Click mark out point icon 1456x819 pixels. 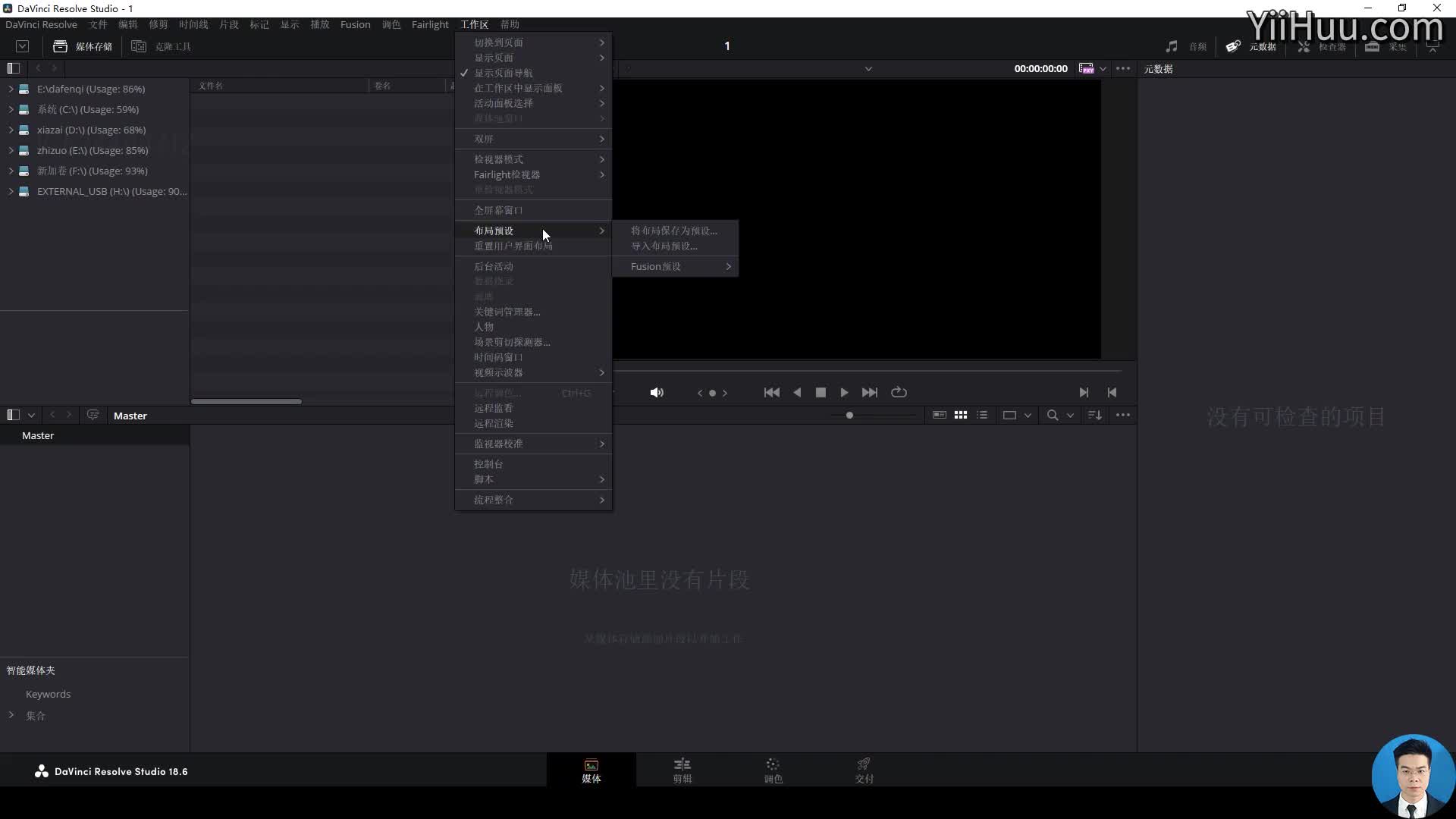(1112, 392)
